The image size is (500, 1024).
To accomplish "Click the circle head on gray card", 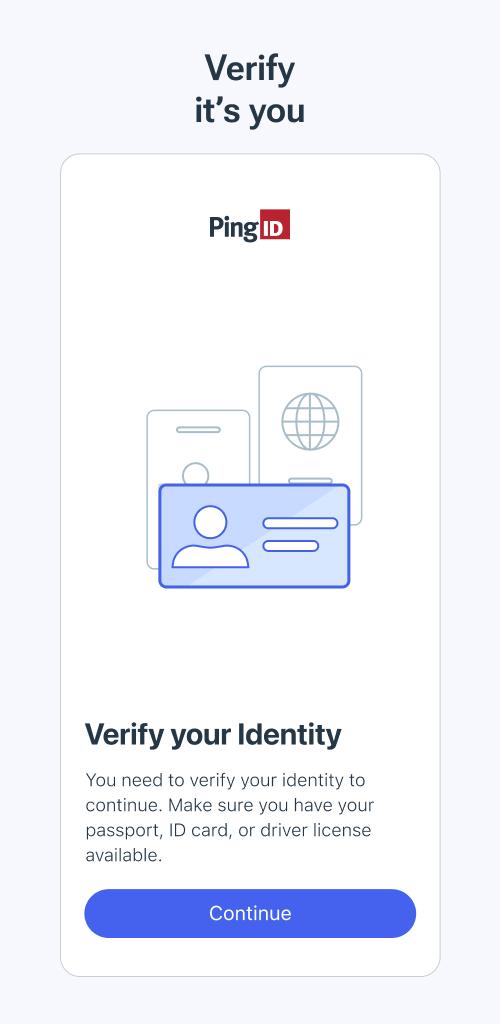I will [196, 473].
